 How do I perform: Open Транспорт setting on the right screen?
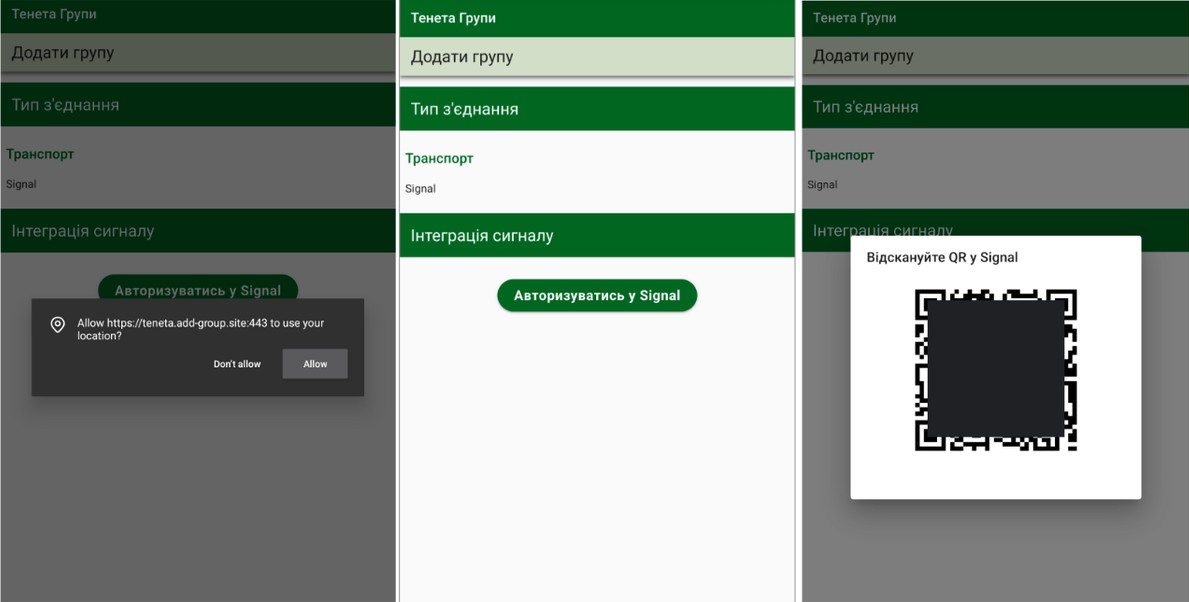coord(841,155)
